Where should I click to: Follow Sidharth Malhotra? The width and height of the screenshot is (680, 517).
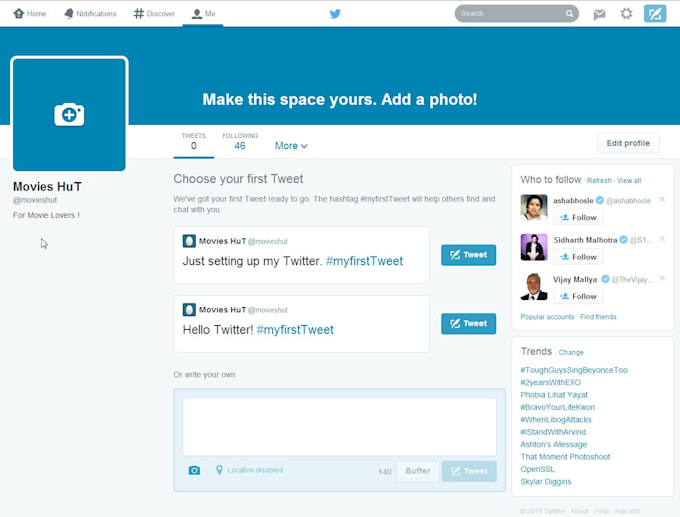pos(578,257)
